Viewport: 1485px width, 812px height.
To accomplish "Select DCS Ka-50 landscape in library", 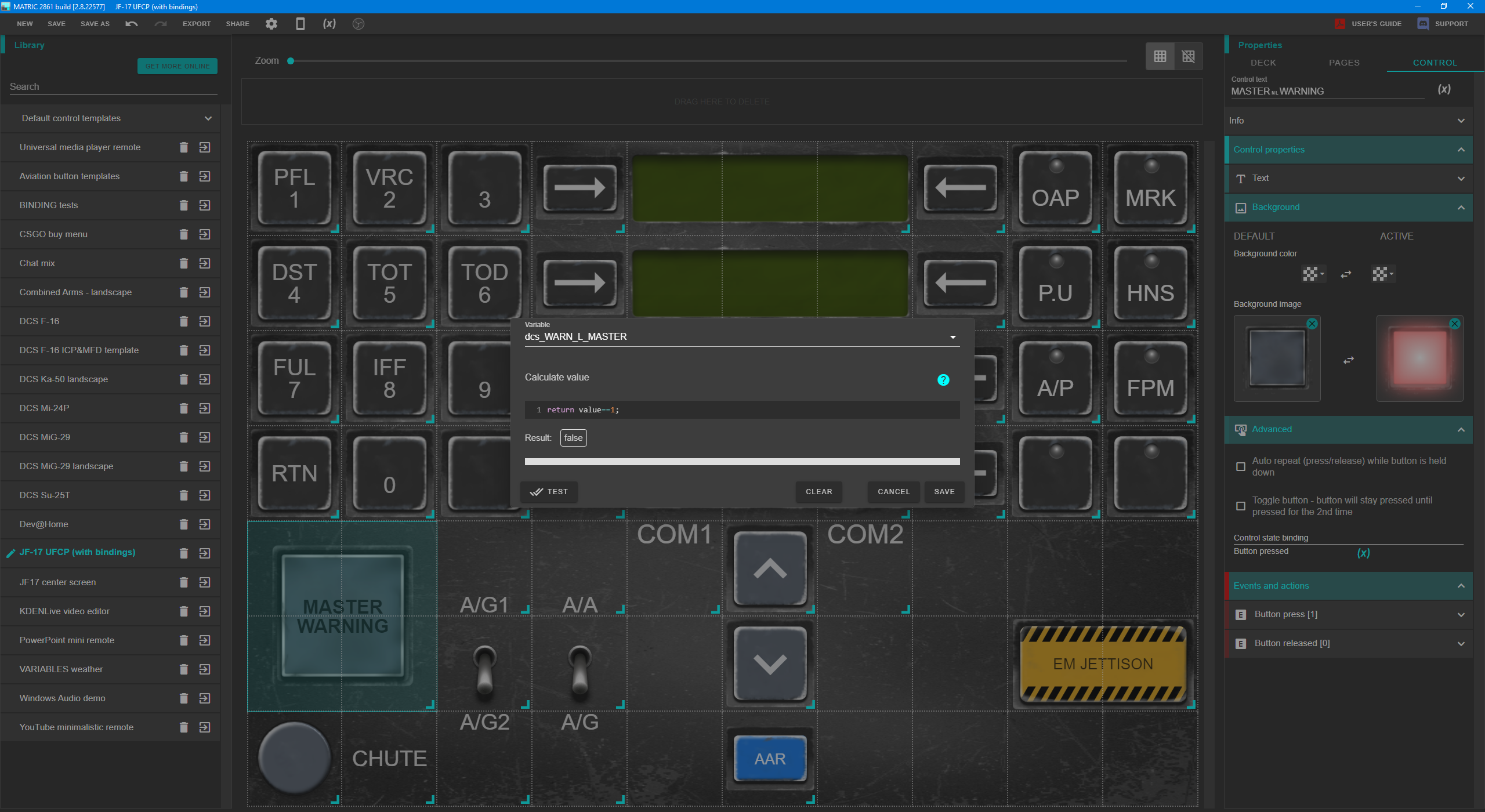I will click(64, 379).
